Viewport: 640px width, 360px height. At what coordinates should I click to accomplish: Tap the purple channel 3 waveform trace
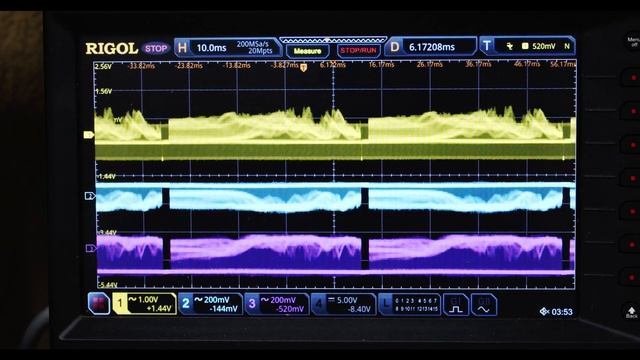click(x=335, y=254)
